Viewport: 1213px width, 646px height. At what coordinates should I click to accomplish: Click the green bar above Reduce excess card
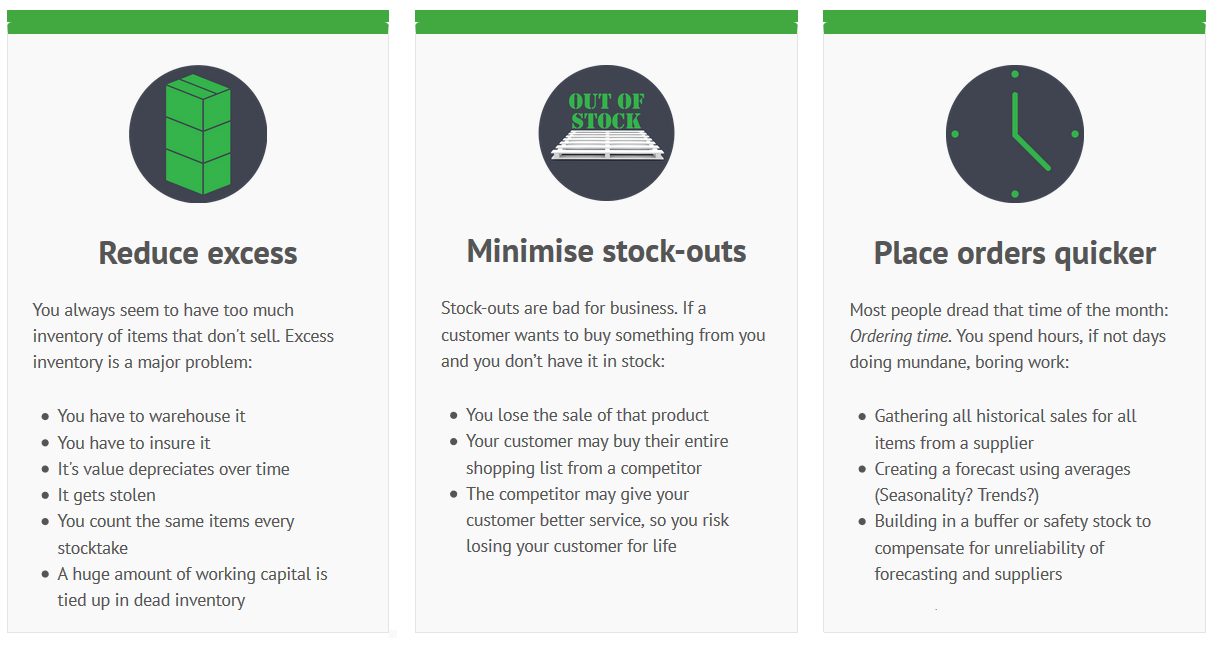coord(198,22)
